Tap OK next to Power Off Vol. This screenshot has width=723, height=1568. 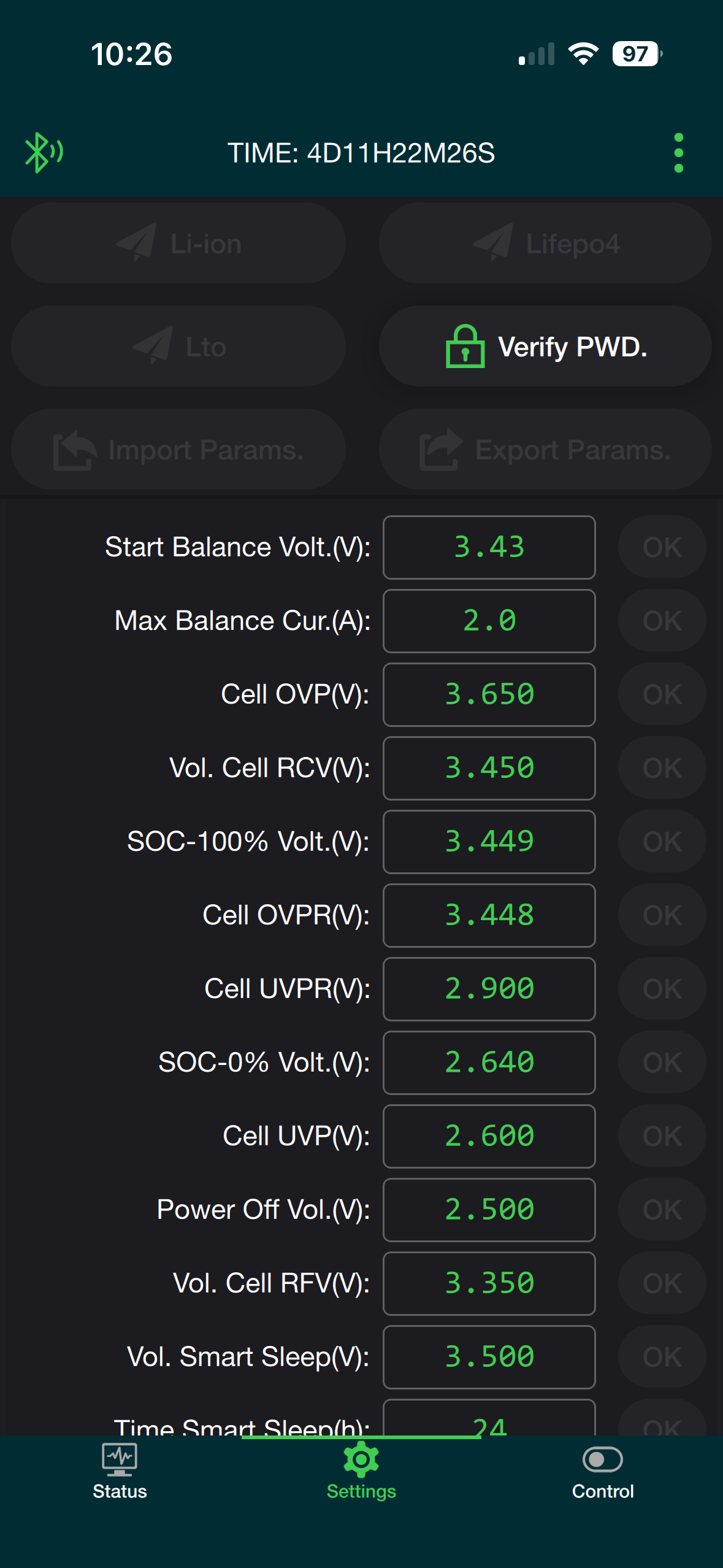click(x=662, y=1210)
